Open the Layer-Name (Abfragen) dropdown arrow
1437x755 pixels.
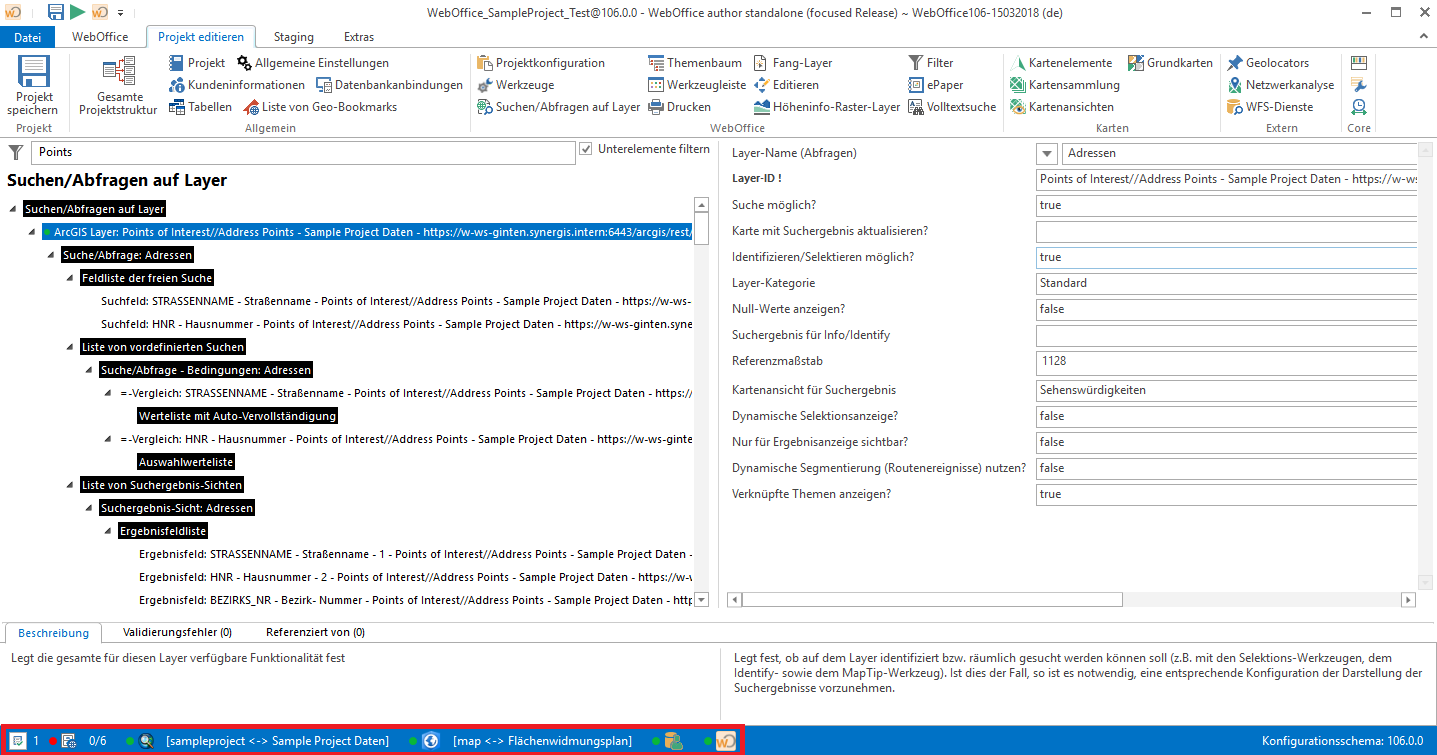click(1047, 154)
